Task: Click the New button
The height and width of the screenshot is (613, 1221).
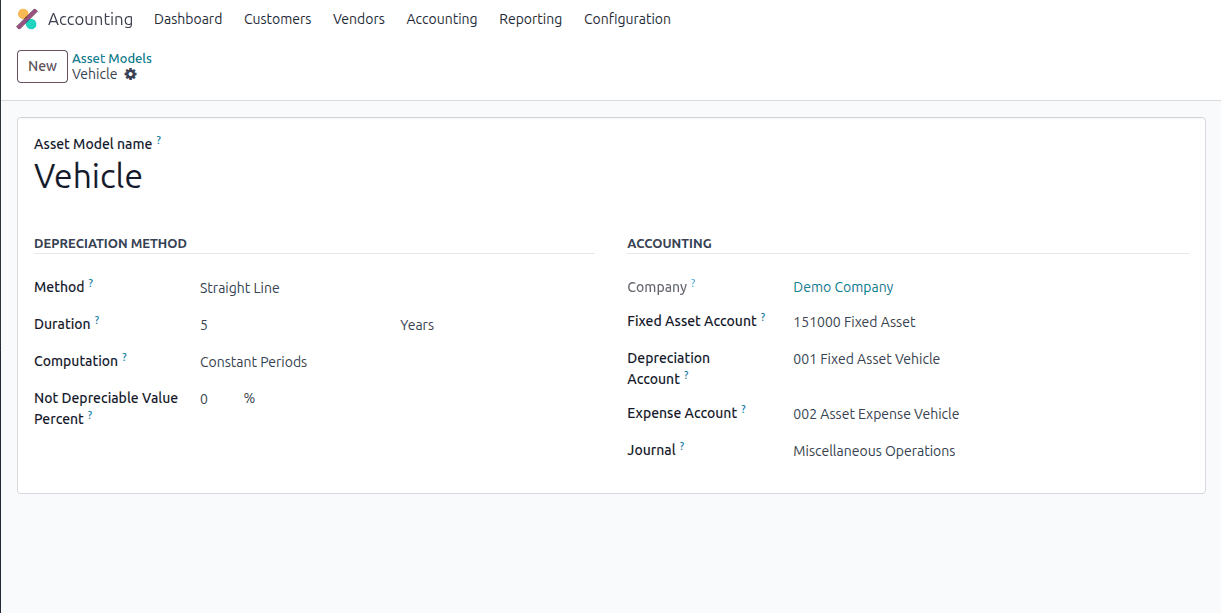Action: coord(41,66)
